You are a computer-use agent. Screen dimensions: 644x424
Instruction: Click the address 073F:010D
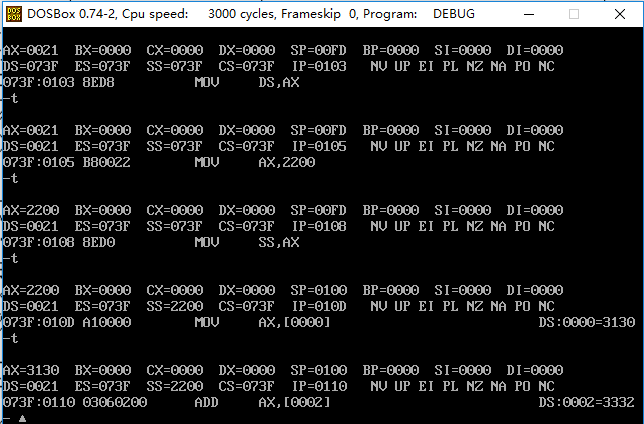pos(39,322)
